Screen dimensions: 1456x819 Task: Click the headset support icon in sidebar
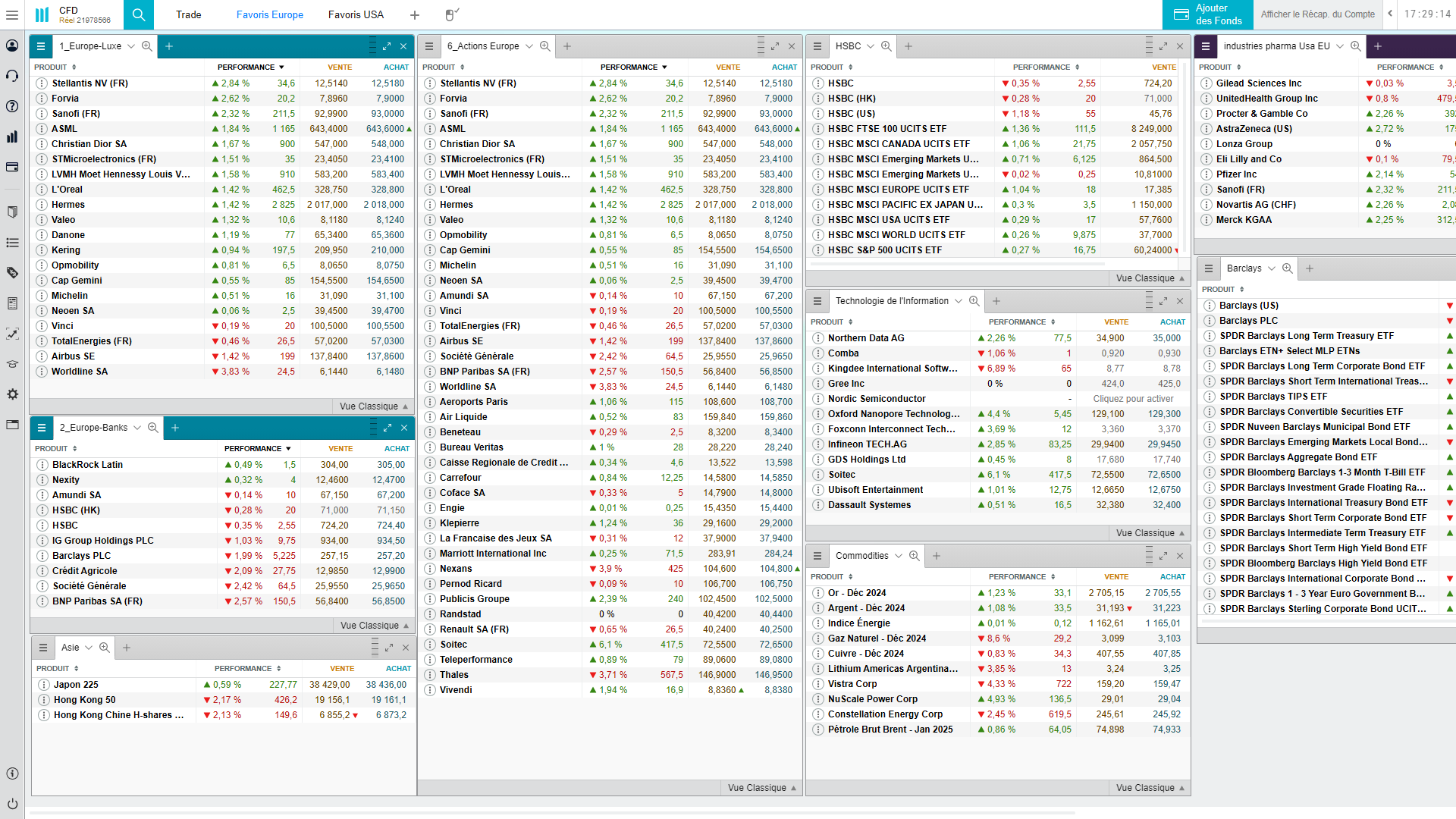point(12,76)
